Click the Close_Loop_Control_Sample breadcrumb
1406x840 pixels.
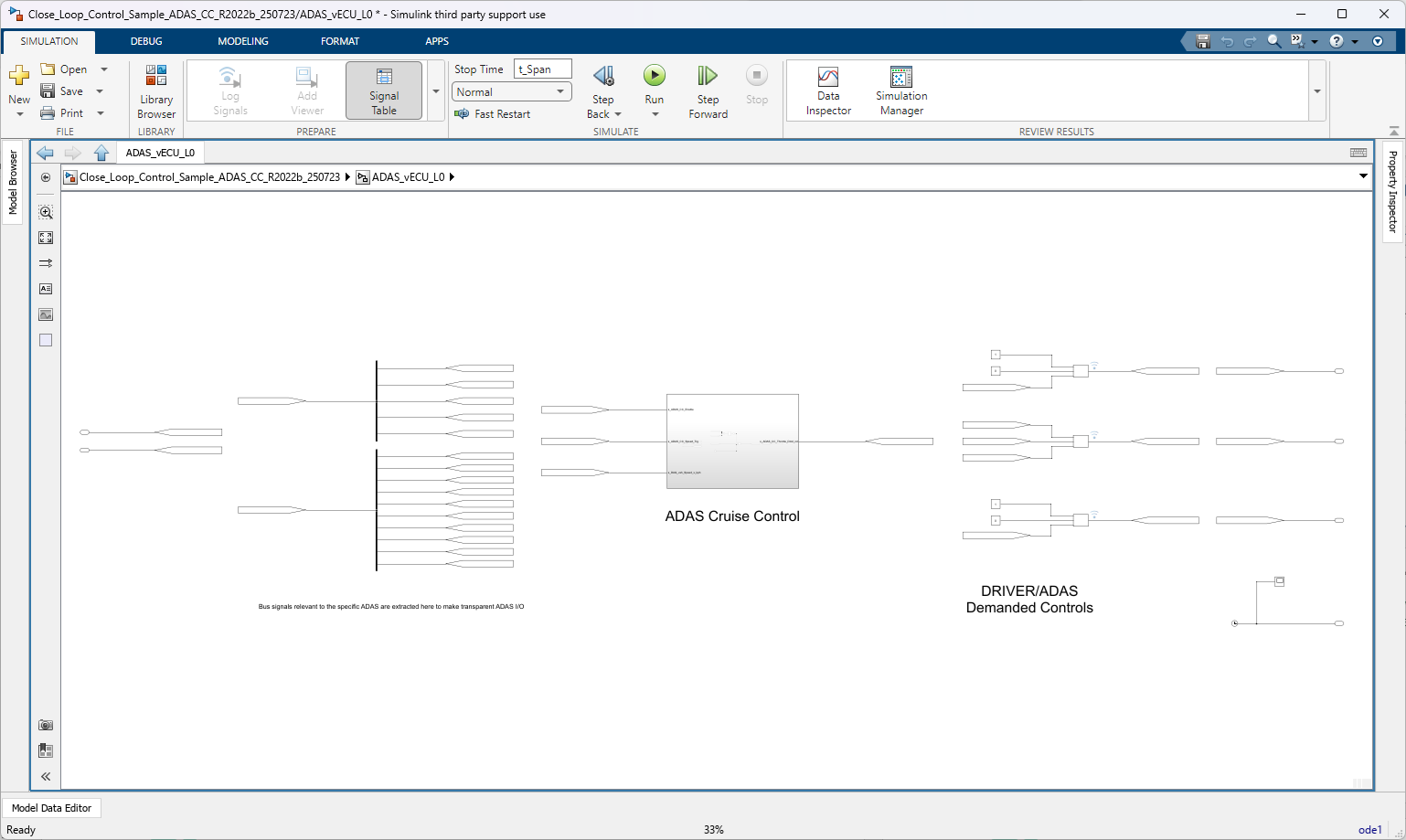click(x=209, y=177)
